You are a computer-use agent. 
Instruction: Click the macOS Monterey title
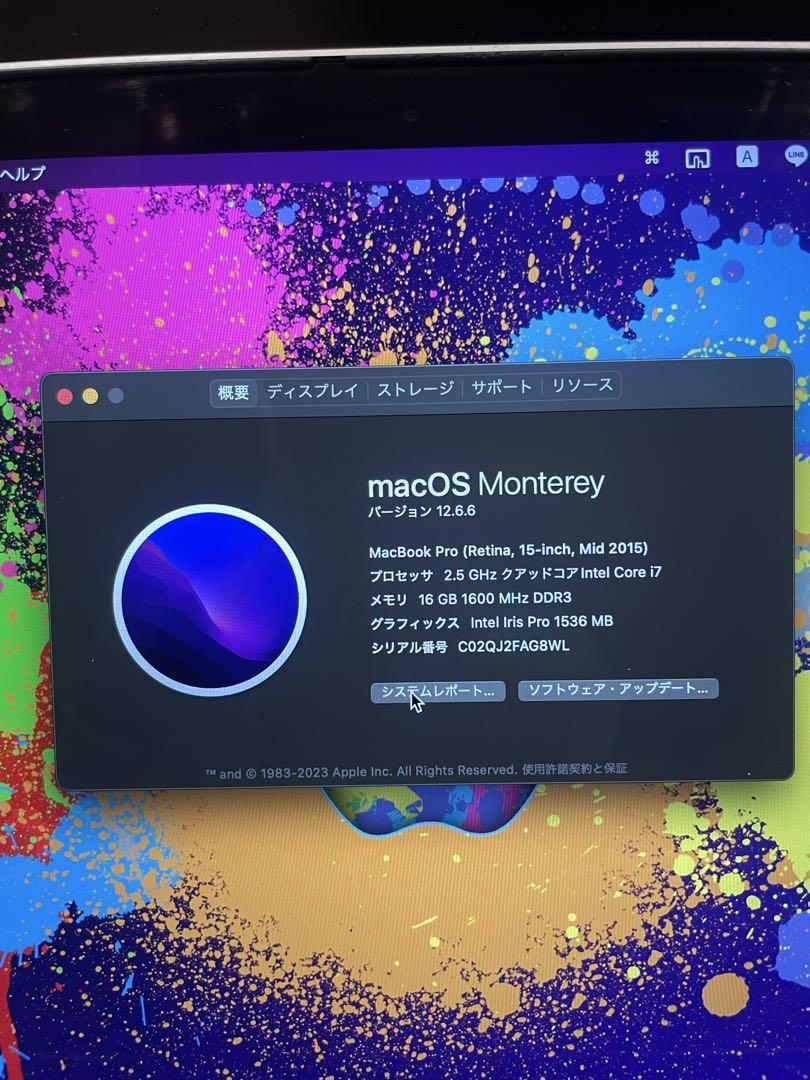click(x=486, y=484)
